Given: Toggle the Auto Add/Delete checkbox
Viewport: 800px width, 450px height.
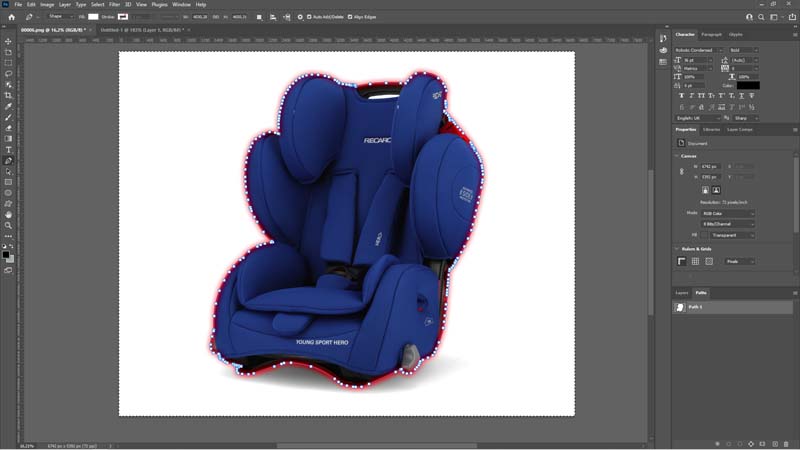Looking at the screenshot, I should [x=309, y=17].
